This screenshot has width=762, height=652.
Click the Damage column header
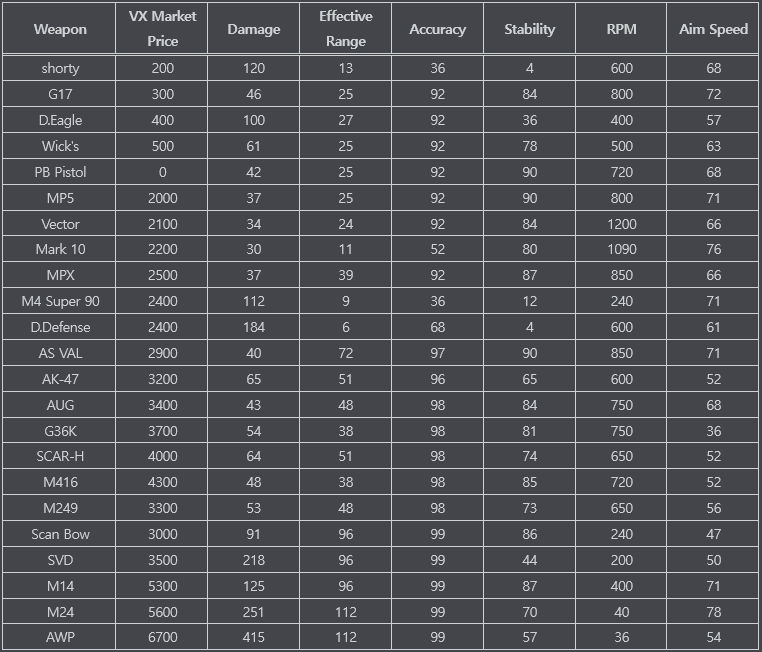[254, 29]
